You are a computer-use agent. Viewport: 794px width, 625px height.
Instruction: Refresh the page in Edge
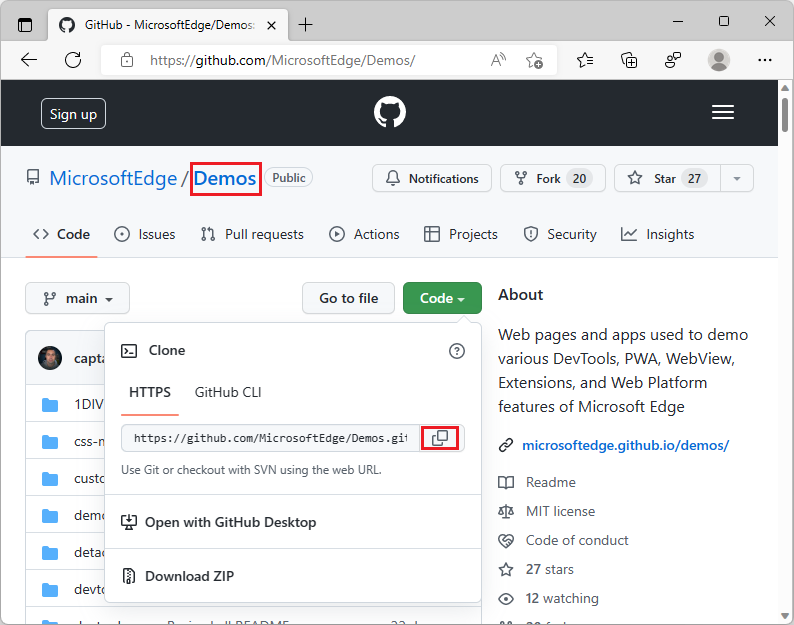tap(73, 60)
